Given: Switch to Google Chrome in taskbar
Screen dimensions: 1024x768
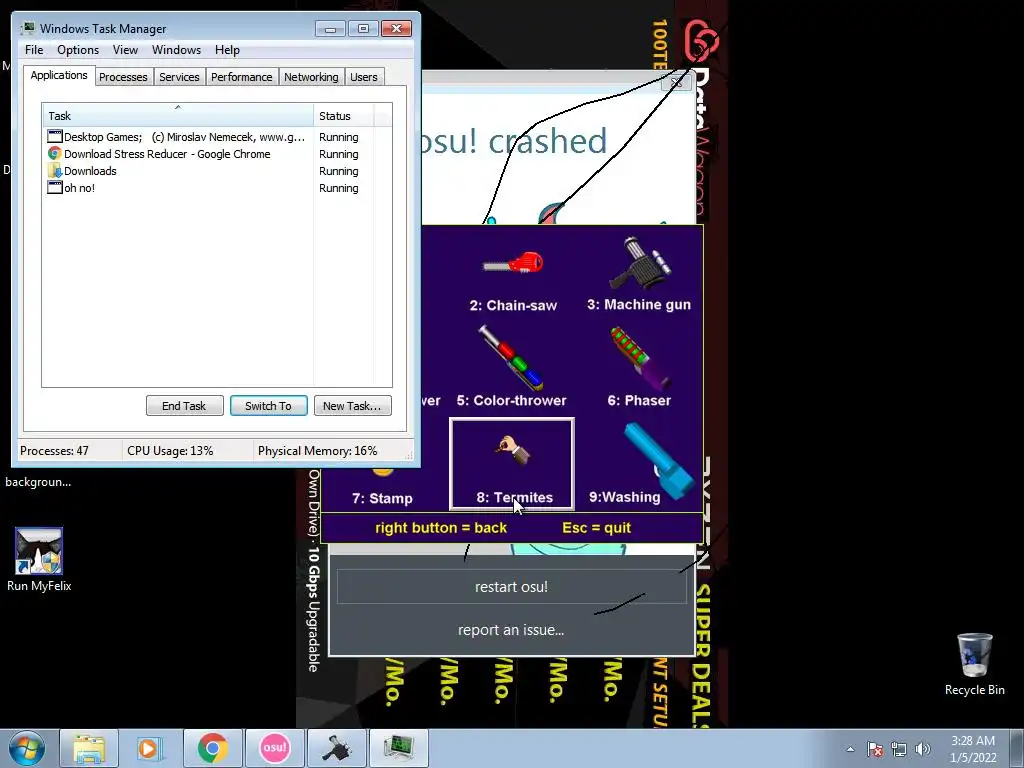Looking at the screenshot, I should [x=212, y=748].
